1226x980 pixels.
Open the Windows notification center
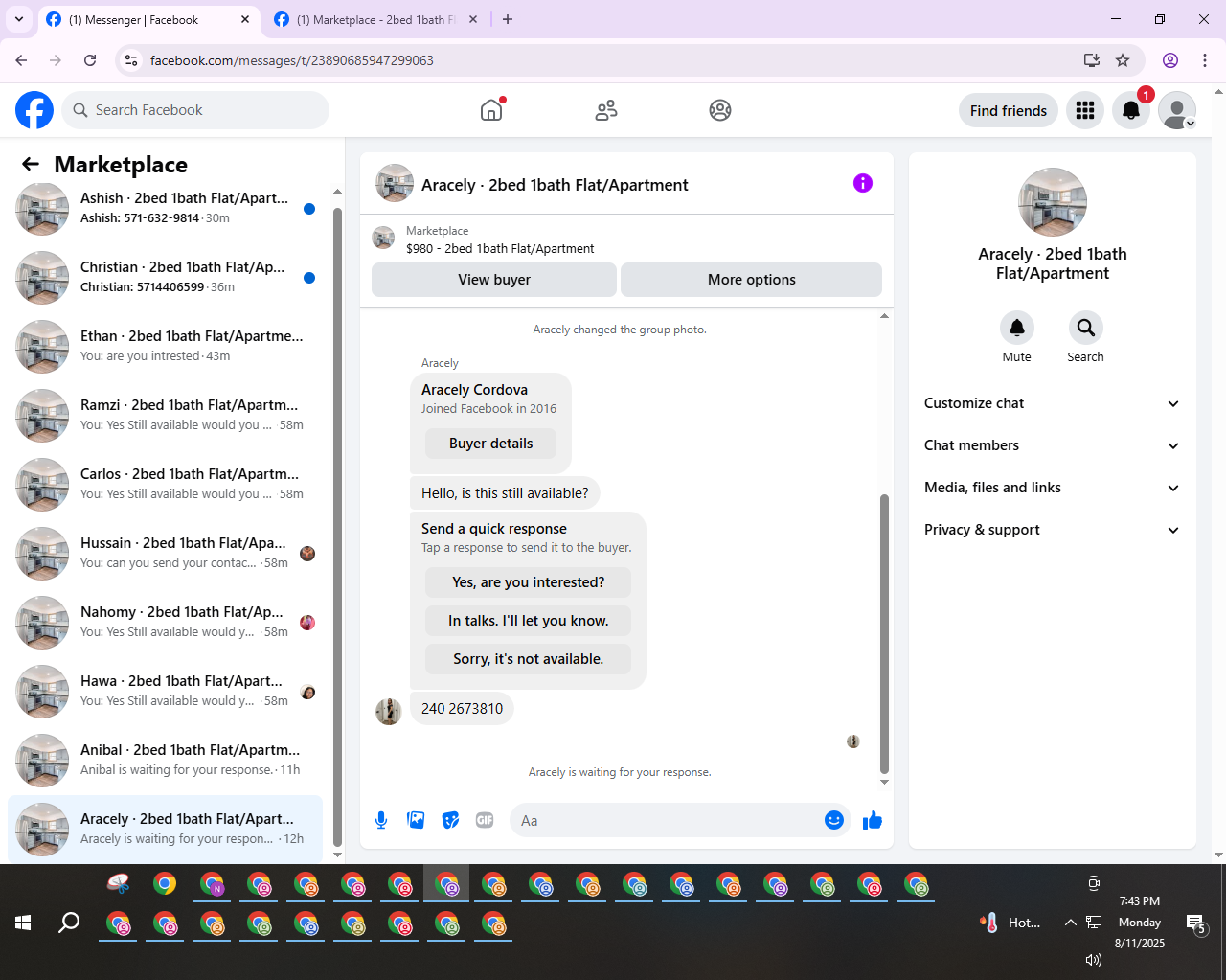coord(1196,923)
